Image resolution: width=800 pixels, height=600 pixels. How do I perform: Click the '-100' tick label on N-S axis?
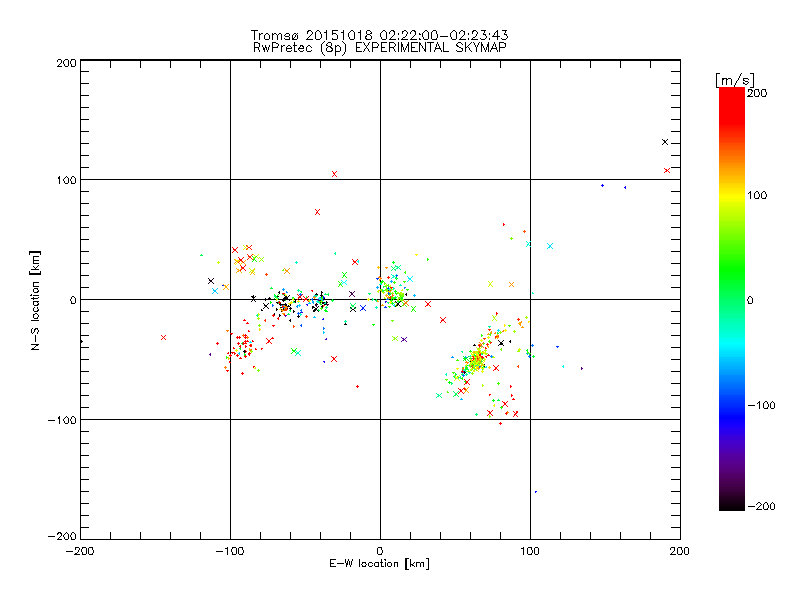62,420
